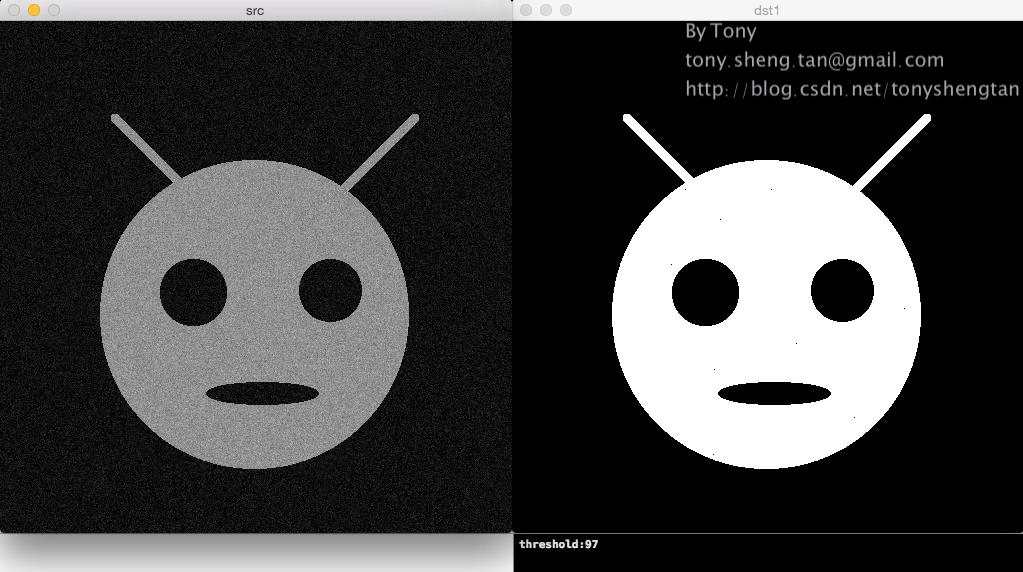The height and width of the screenshot is (572, 1023).
Task: Close the src window
Action: pyautogui.click(x=13, y=10)
